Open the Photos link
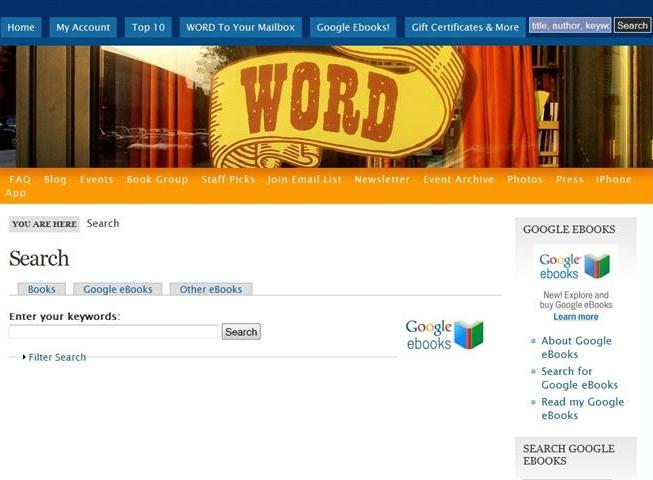The height and width of the screenshot is (480, 653). click(x=525, y=179)
